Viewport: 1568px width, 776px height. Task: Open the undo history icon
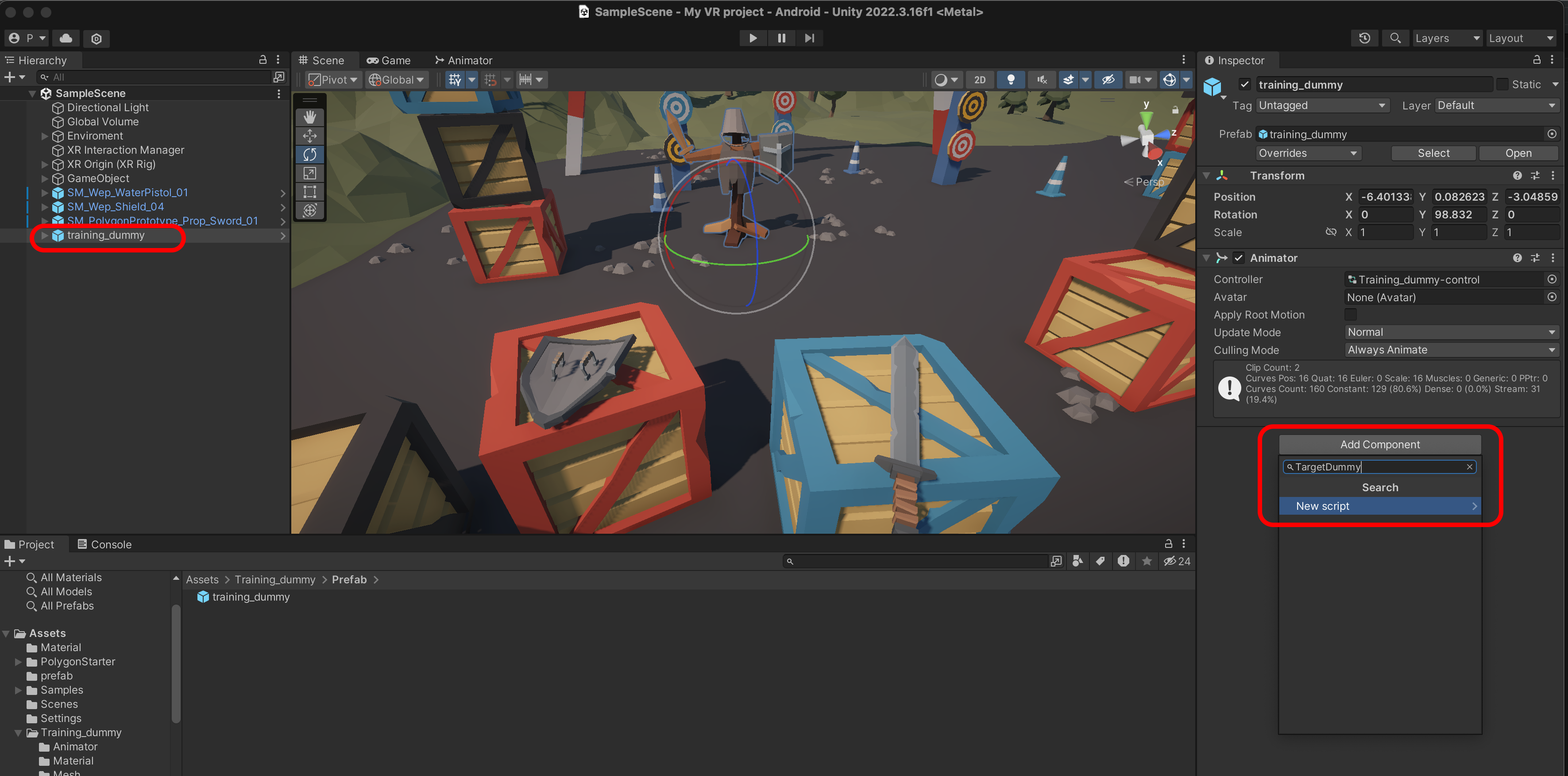(1364, 39)
